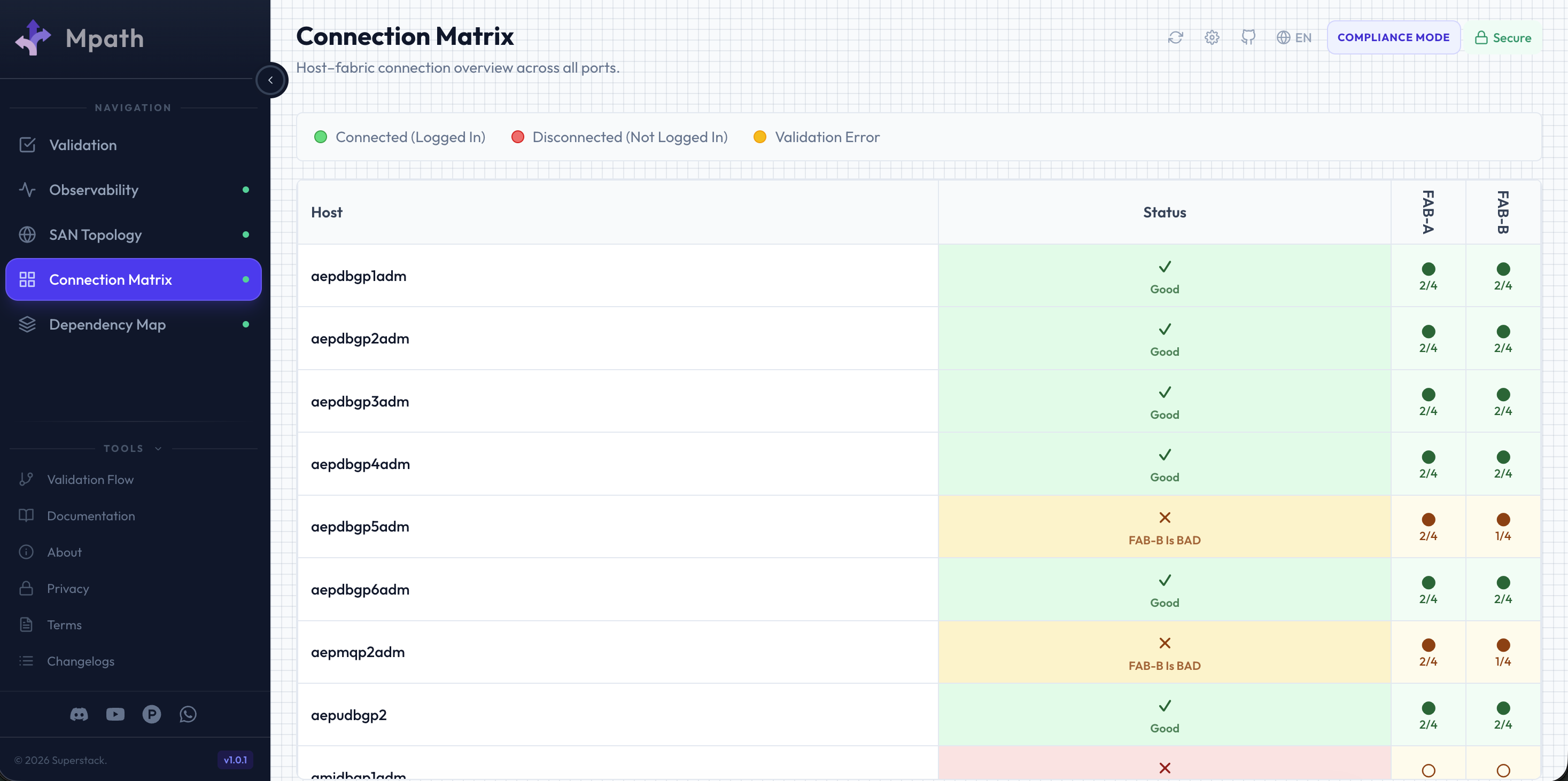Select host aepdbgp5adm
The image size is (1568, 781).
tap(360, 527)
